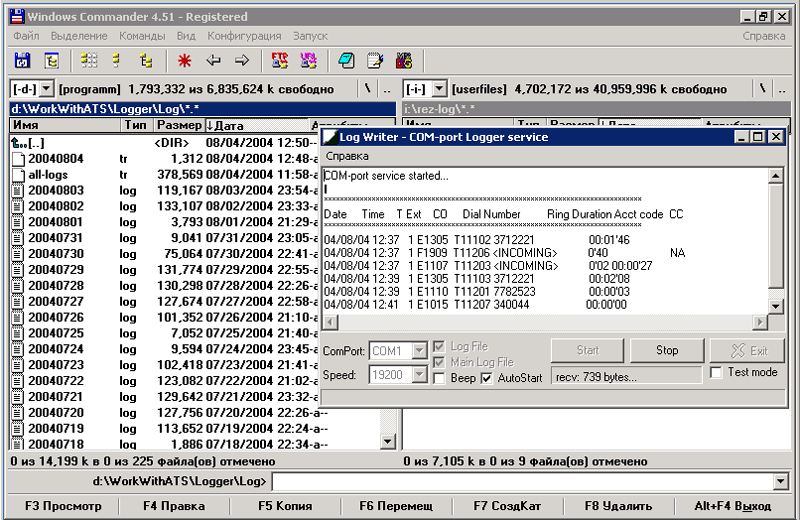Click the red asterisk toolbar icon
The height and width of the screenshot is (520, 800).
click(x=184, y=61)
